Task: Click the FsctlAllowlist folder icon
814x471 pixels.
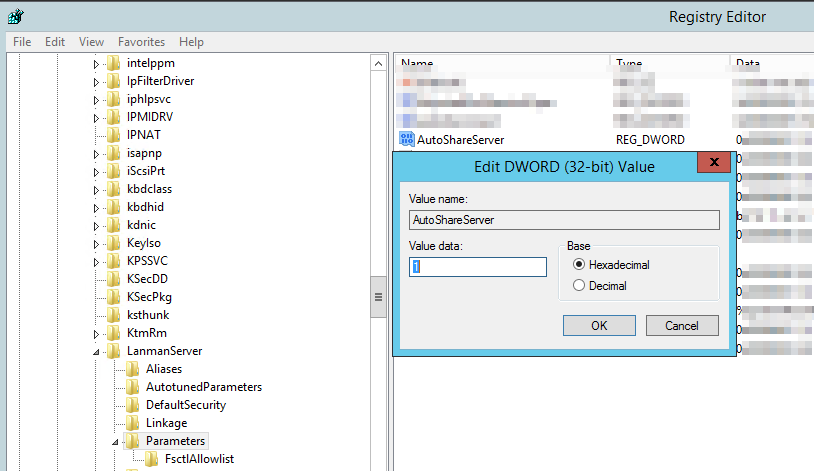Action: tap(152, 459)
